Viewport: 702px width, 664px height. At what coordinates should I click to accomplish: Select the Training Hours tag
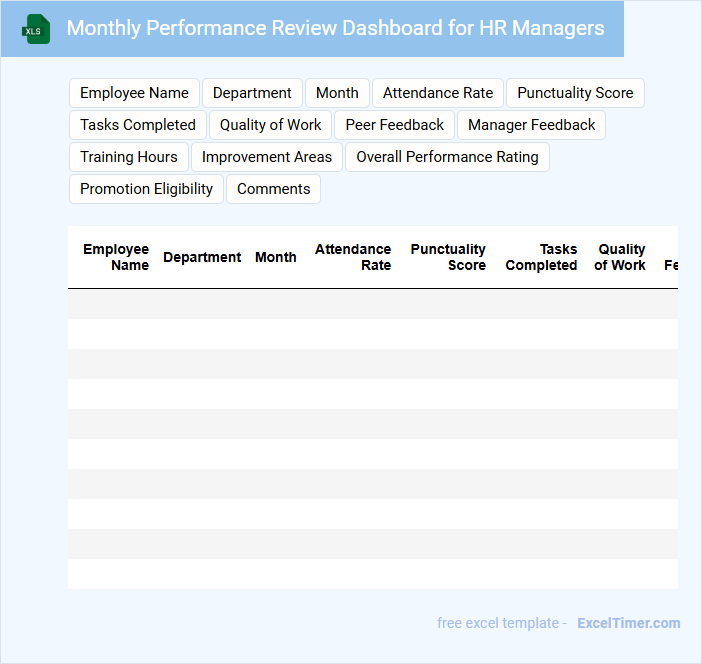tap(129, 157)
